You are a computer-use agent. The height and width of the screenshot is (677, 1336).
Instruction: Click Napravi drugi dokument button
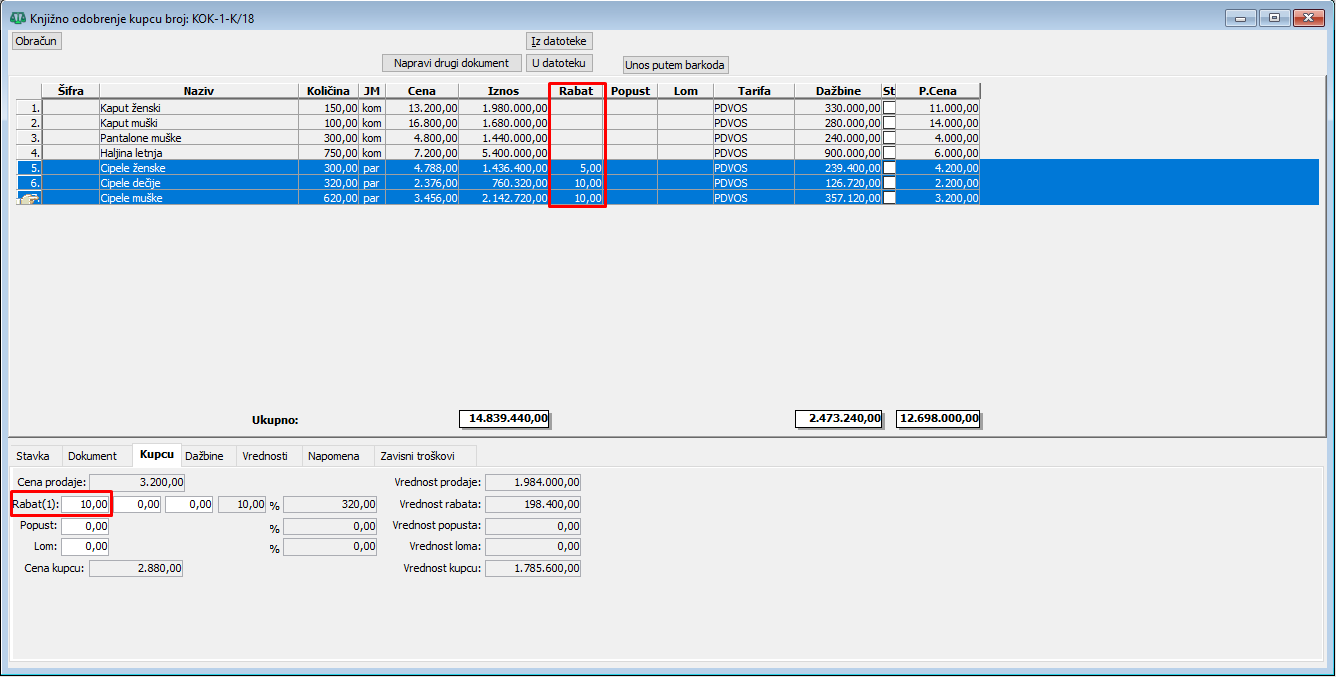pyautogui.click(x=452, y=63)
